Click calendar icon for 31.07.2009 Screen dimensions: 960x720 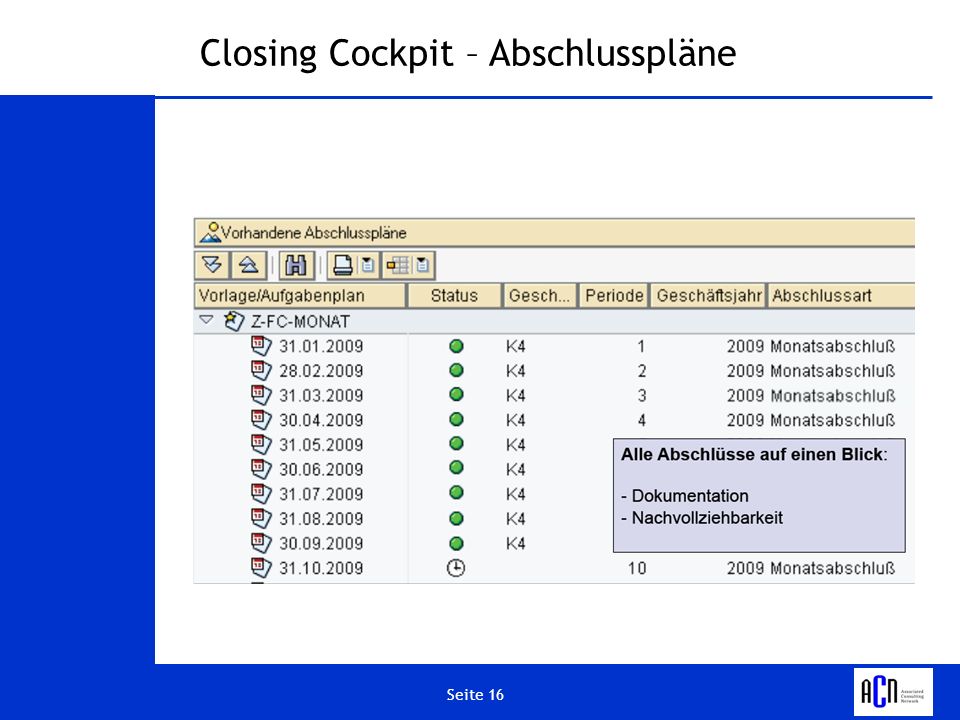tap(261, 493)
